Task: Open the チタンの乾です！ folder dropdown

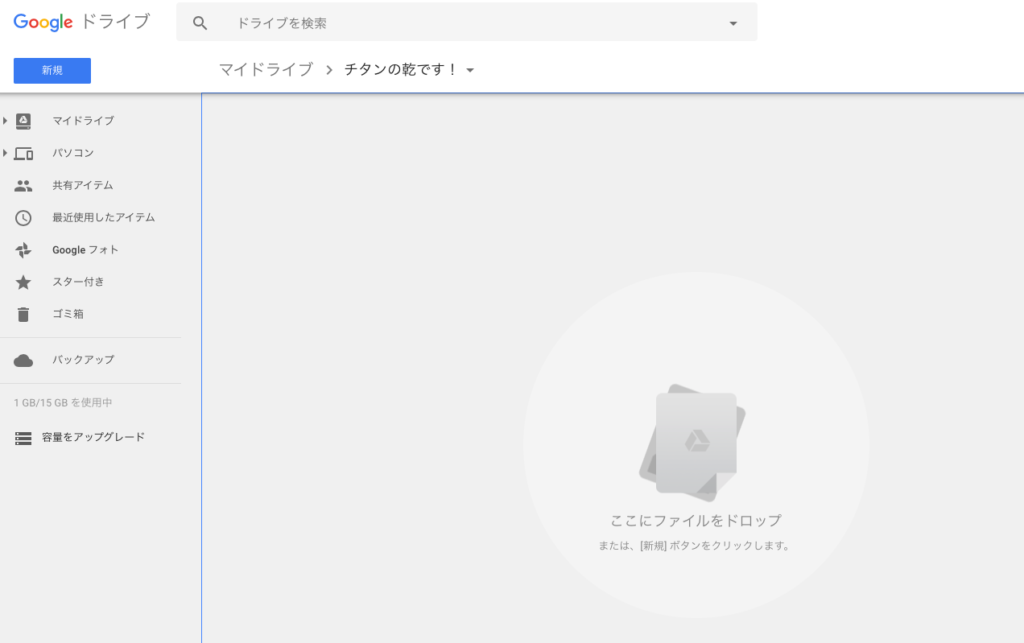Action: [x=471, y=70]
